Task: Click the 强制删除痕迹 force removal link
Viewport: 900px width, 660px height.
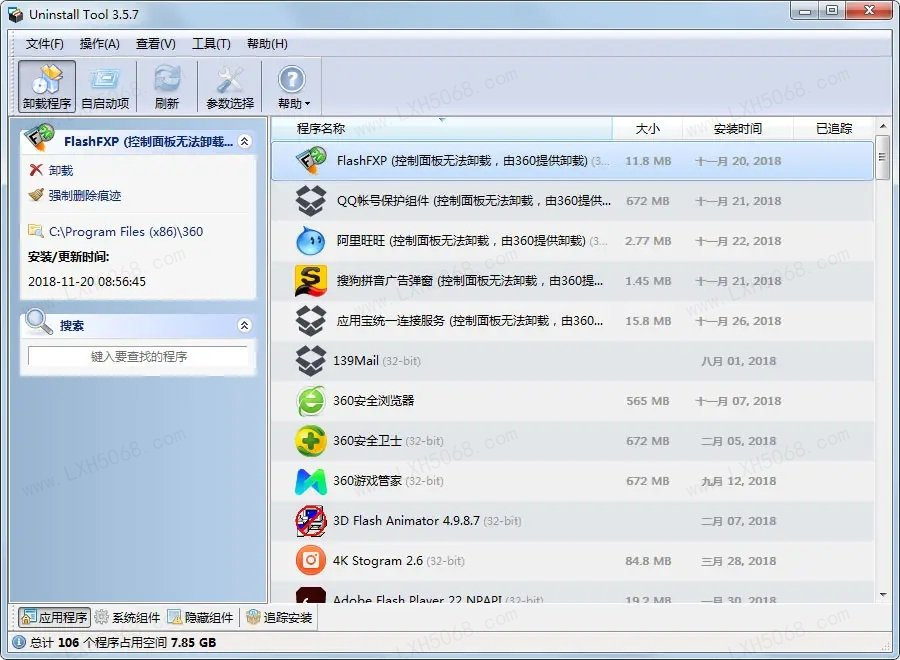Action: [85, 196]
